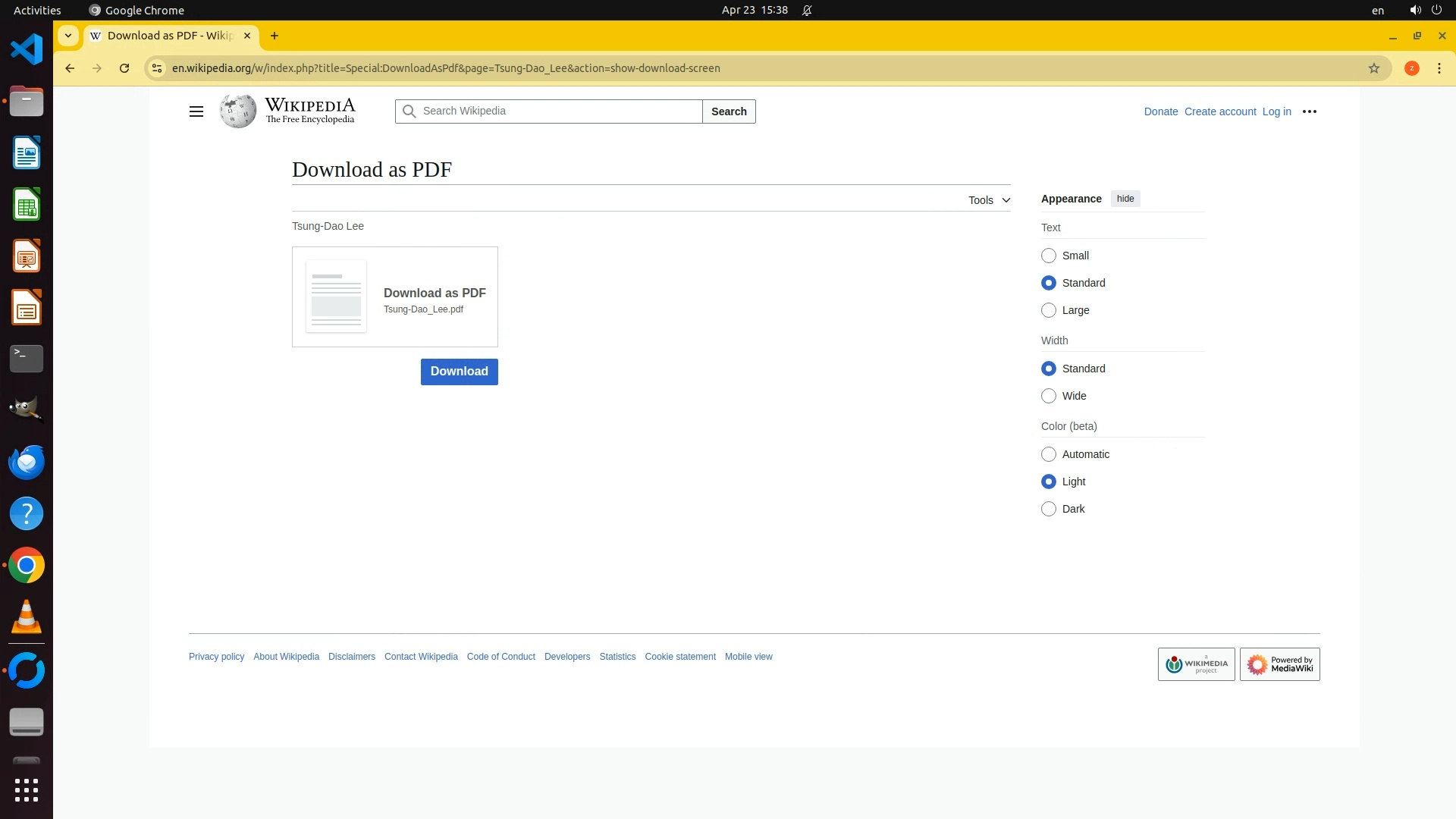Click the blue Download button
The height and width of the screenshot is (819, 1456).
[459, 372]
